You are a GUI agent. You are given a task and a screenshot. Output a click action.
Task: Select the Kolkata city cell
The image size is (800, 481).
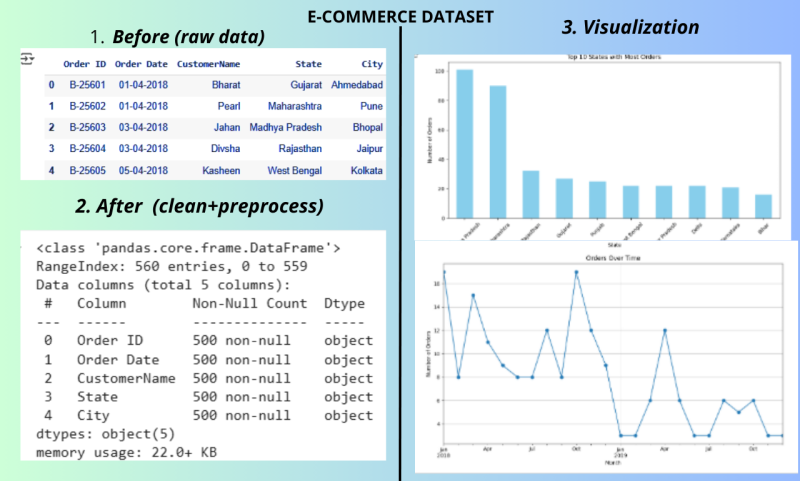coord(366,171)
